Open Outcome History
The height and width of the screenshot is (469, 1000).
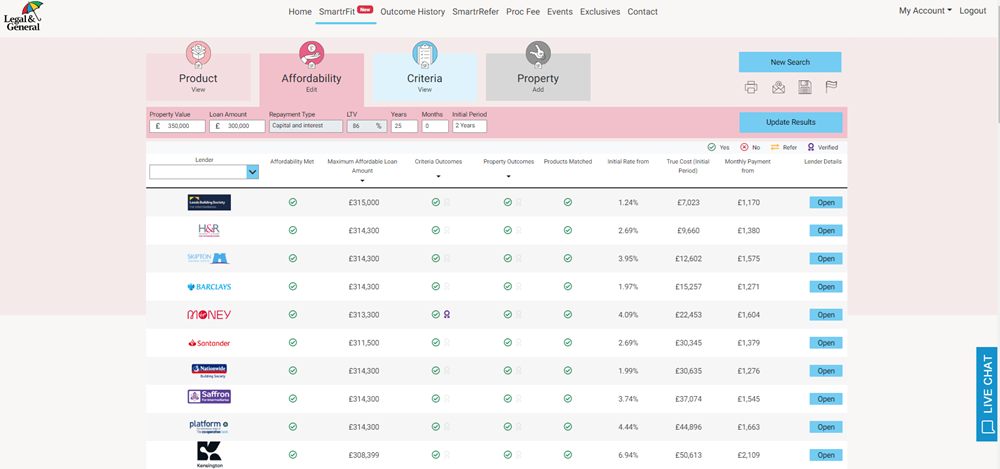(413, 11)
